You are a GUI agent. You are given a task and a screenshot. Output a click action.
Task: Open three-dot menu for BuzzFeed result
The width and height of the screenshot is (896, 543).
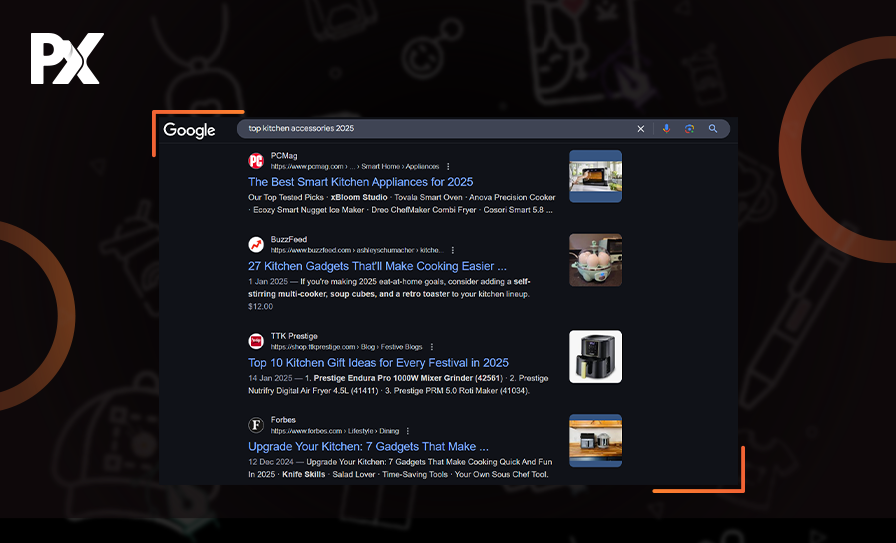452,250
